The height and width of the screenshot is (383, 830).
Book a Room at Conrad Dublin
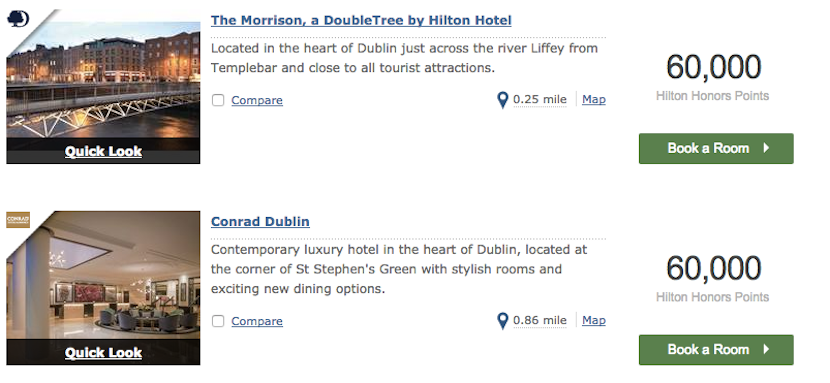point(716,350)
